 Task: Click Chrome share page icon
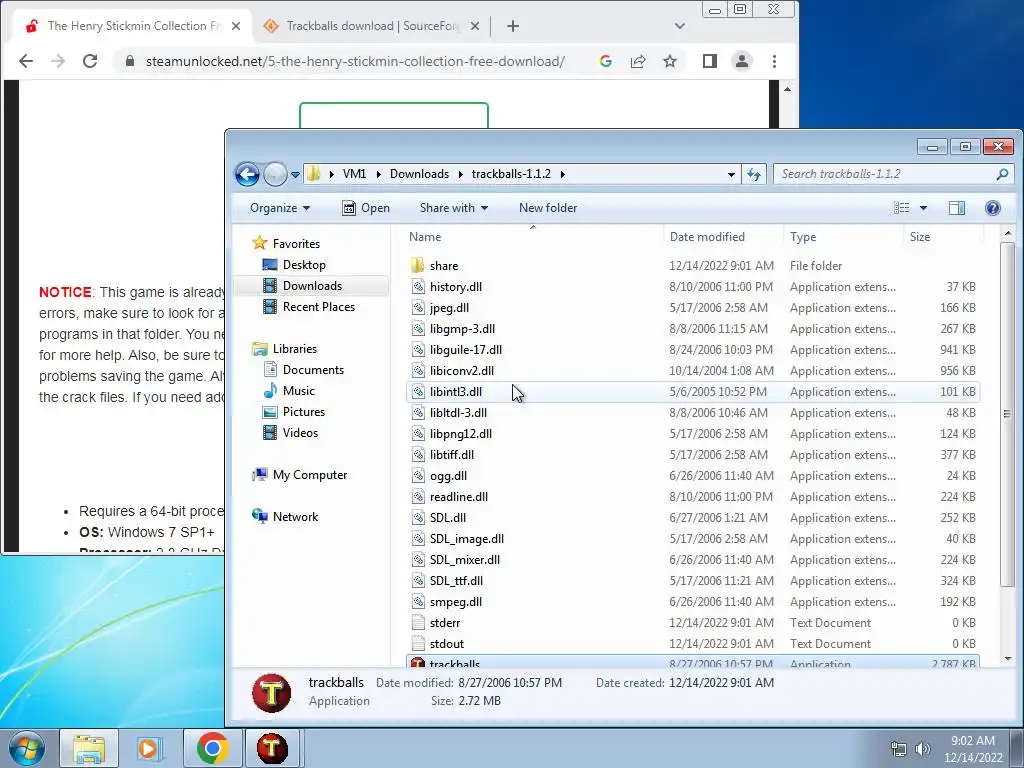[637, 61]
